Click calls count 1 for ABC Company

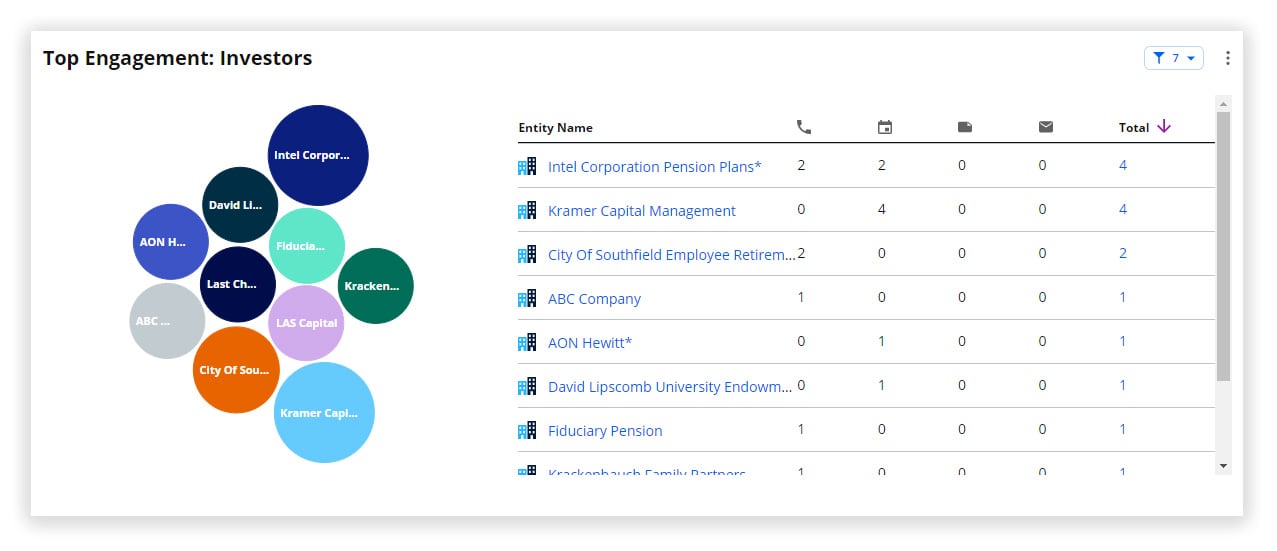tap(801, 297)
